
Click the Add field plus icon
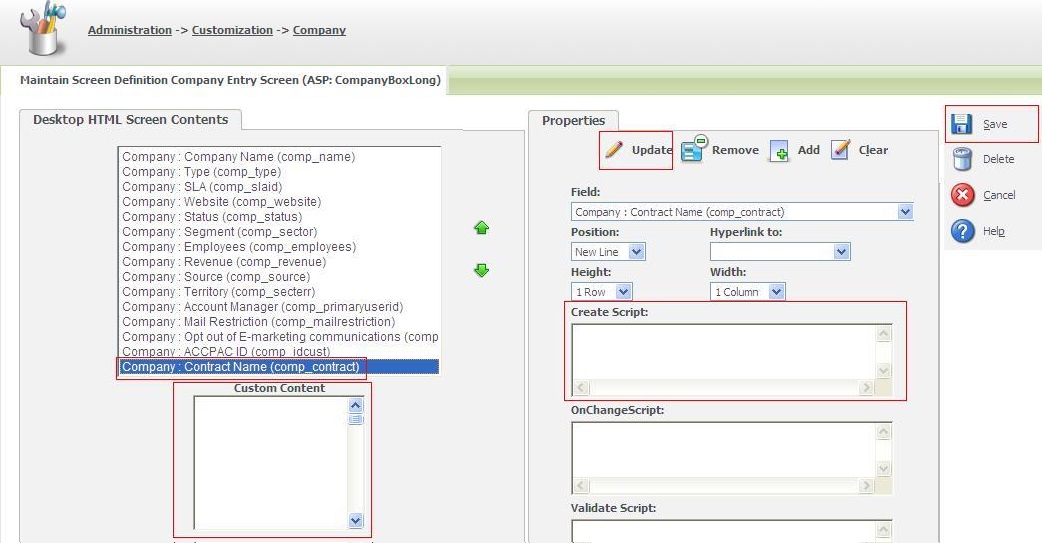pyautogui.click(x=779, y=151)
